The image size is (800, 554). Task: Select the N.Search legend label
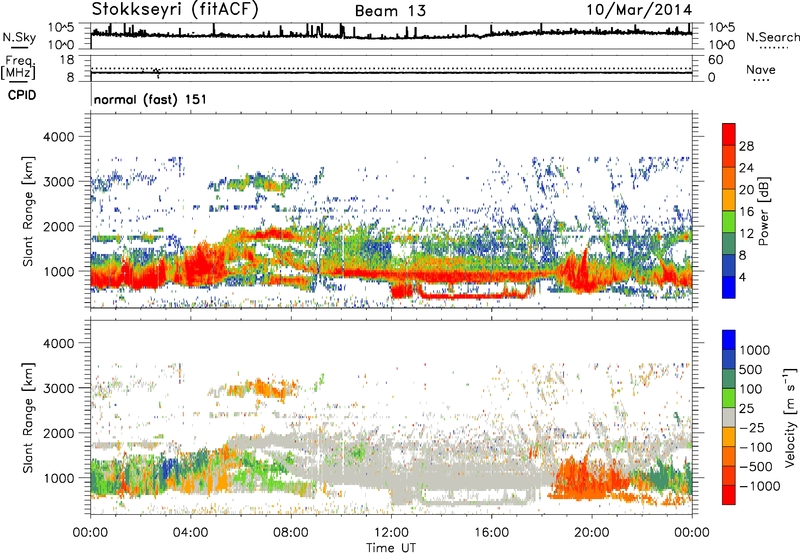click(772, 37)
